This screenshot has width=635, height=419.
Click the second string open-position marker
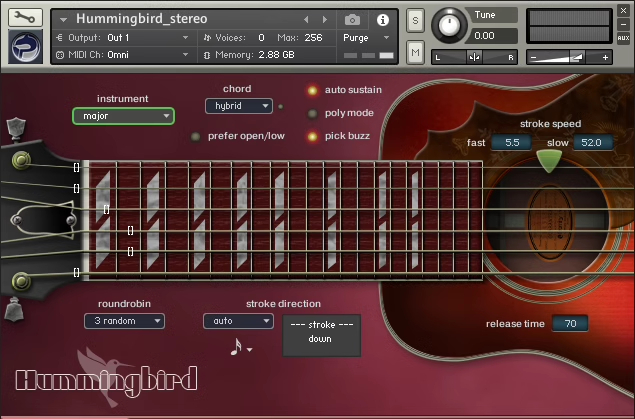tap(77, 188)
